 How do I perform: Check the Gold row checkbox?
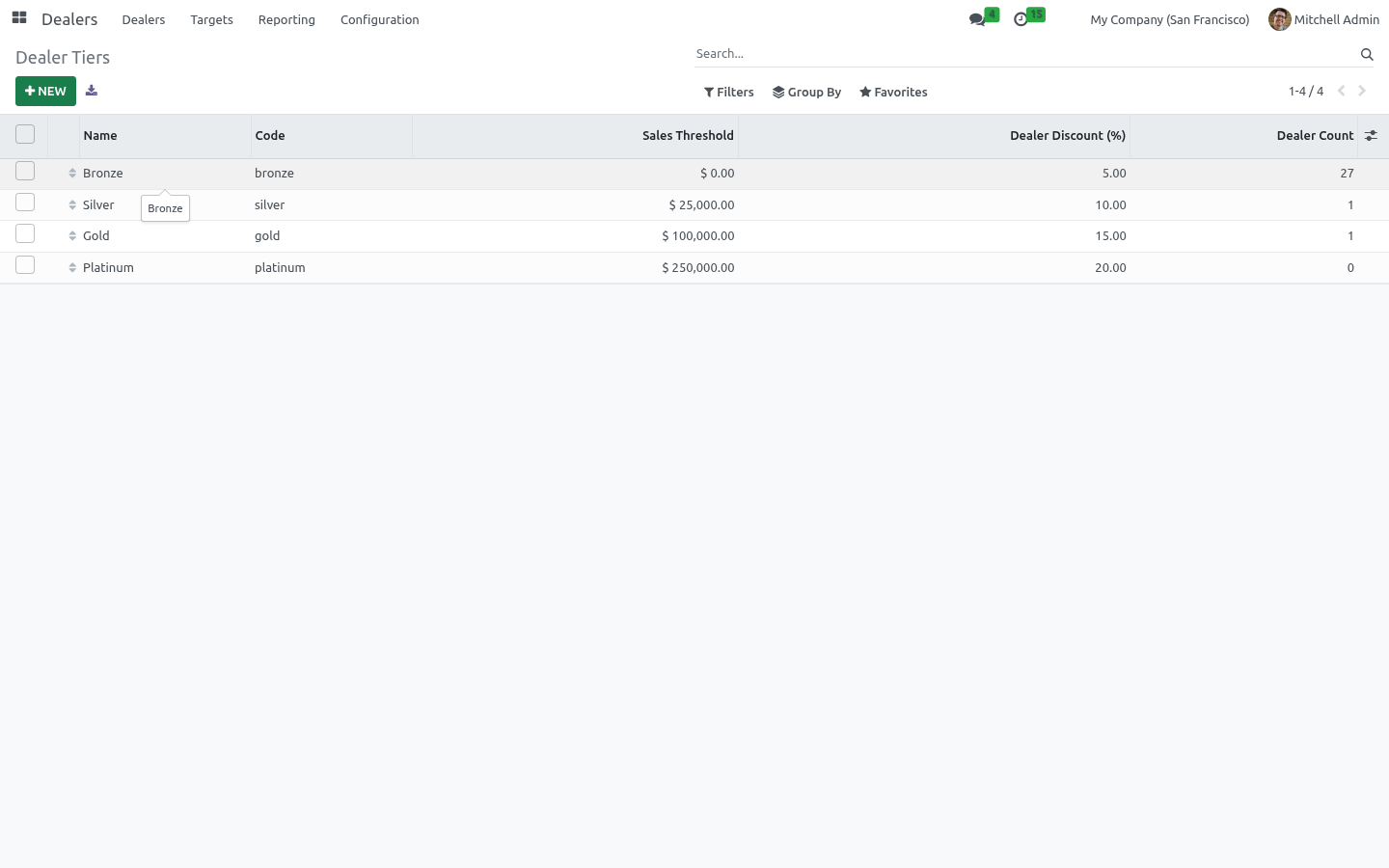pyautogui.click(x=25, y=233)
